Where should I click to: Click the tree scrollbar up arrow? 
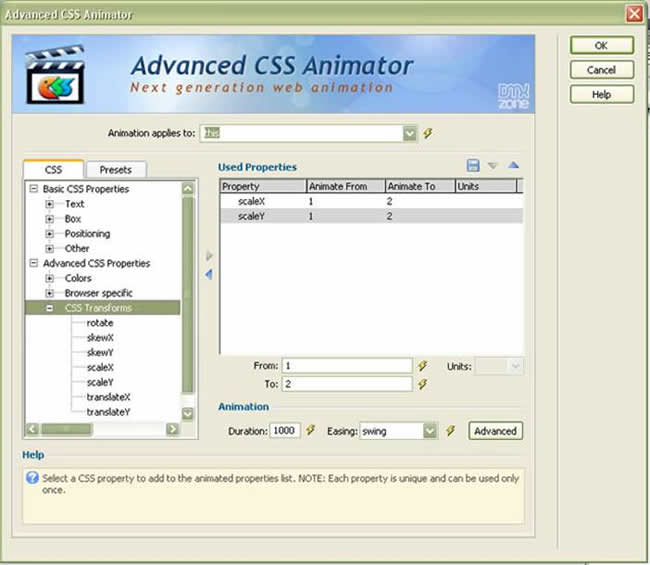click(188, 189)
